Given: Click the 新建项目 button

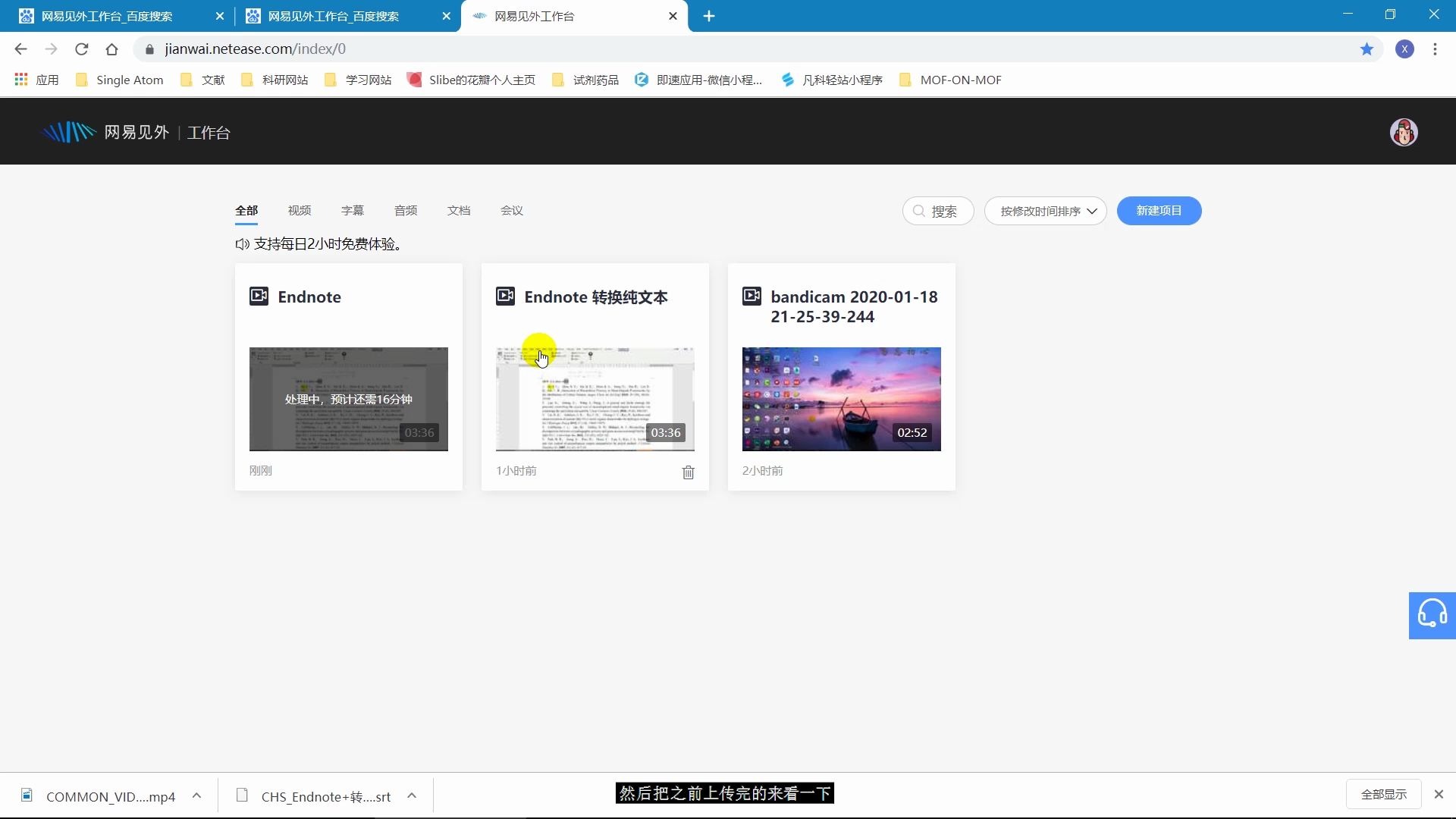Looking at the screenshot, I should click(1159, 211).
